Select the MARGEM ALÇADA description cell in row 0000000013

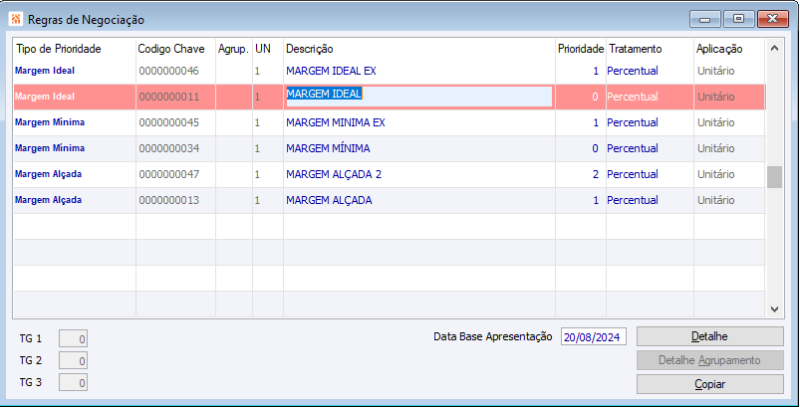(x=419, y=200)
